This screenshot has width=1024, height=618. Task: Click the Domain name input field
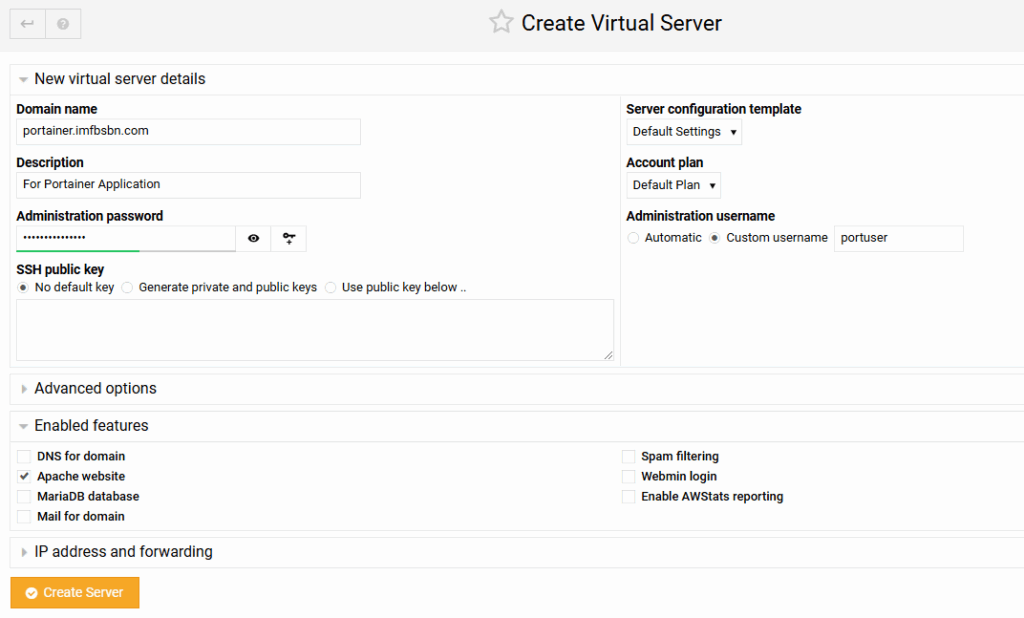tap(188, 131)
